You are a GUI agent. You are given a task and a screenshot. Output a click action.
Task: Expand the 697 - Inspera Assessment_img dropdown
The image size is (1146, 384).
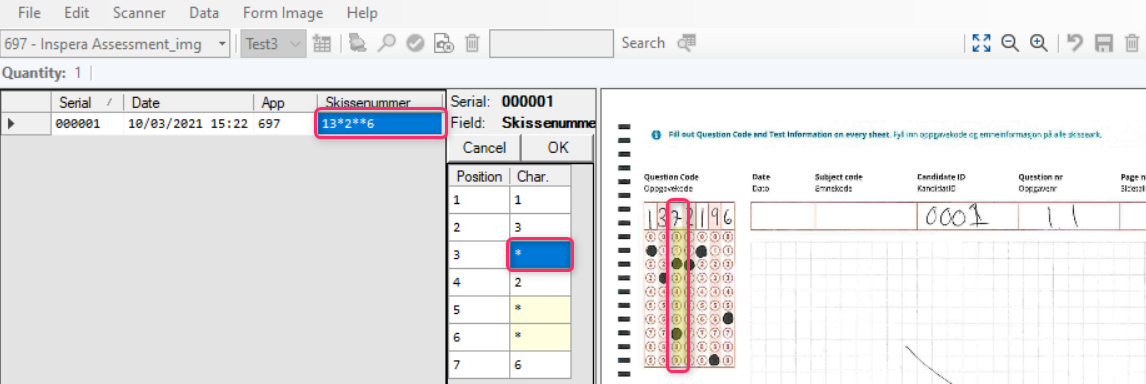coord(222,44)
